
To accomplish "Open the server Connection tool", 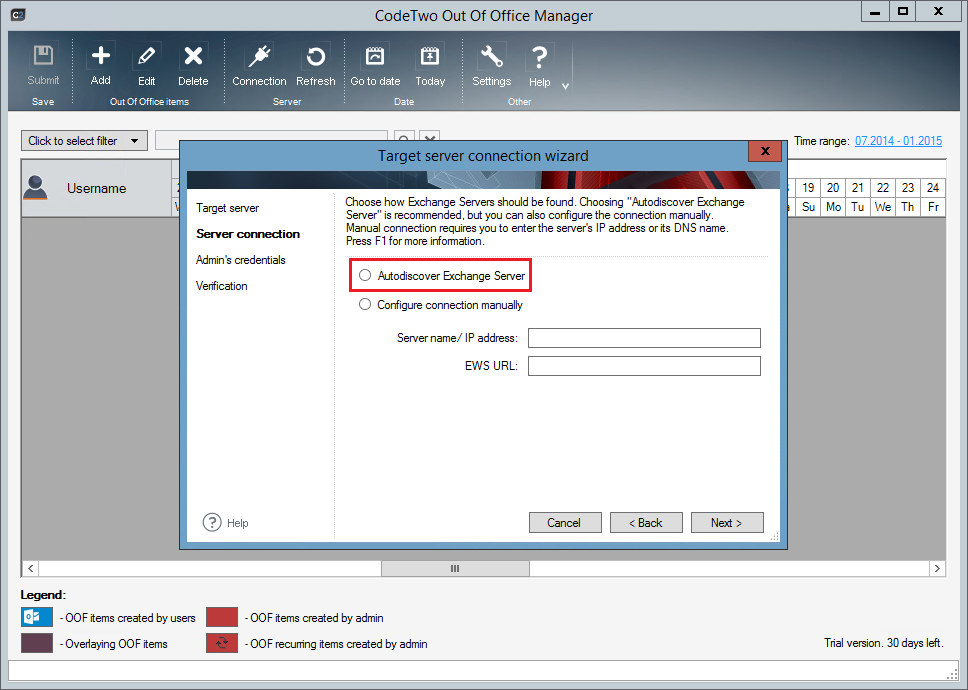I will click(259, 65).
